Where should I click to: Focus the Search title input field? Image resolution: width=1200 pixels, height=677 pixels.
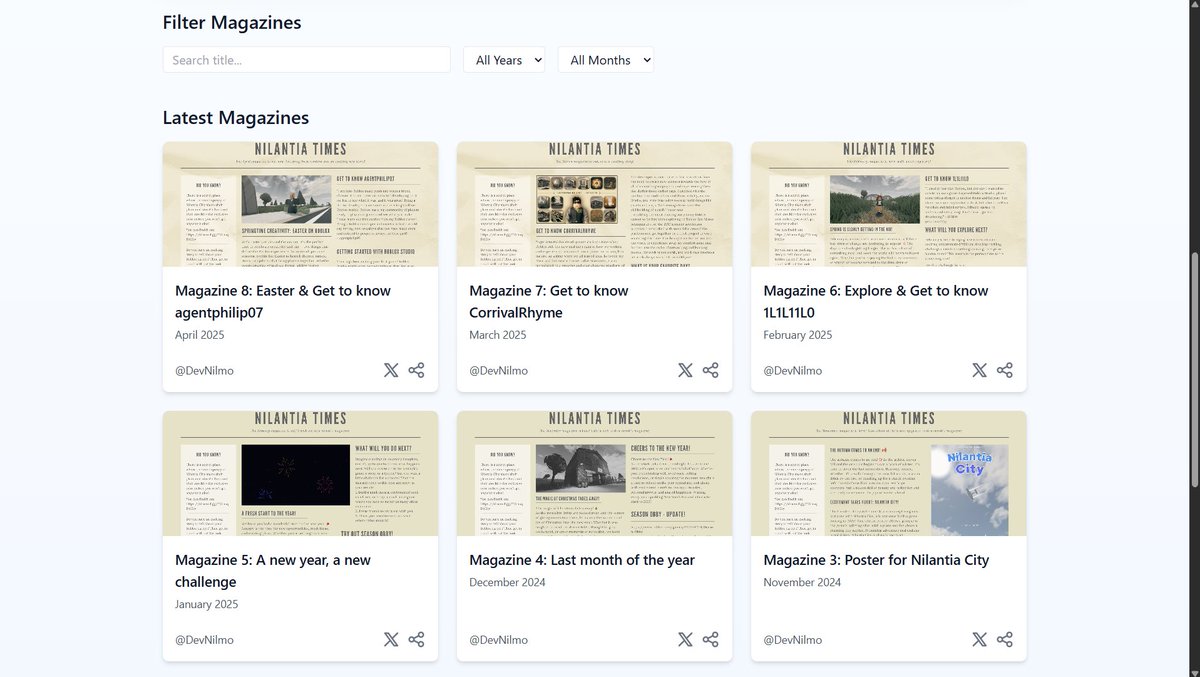coord(306,60)
